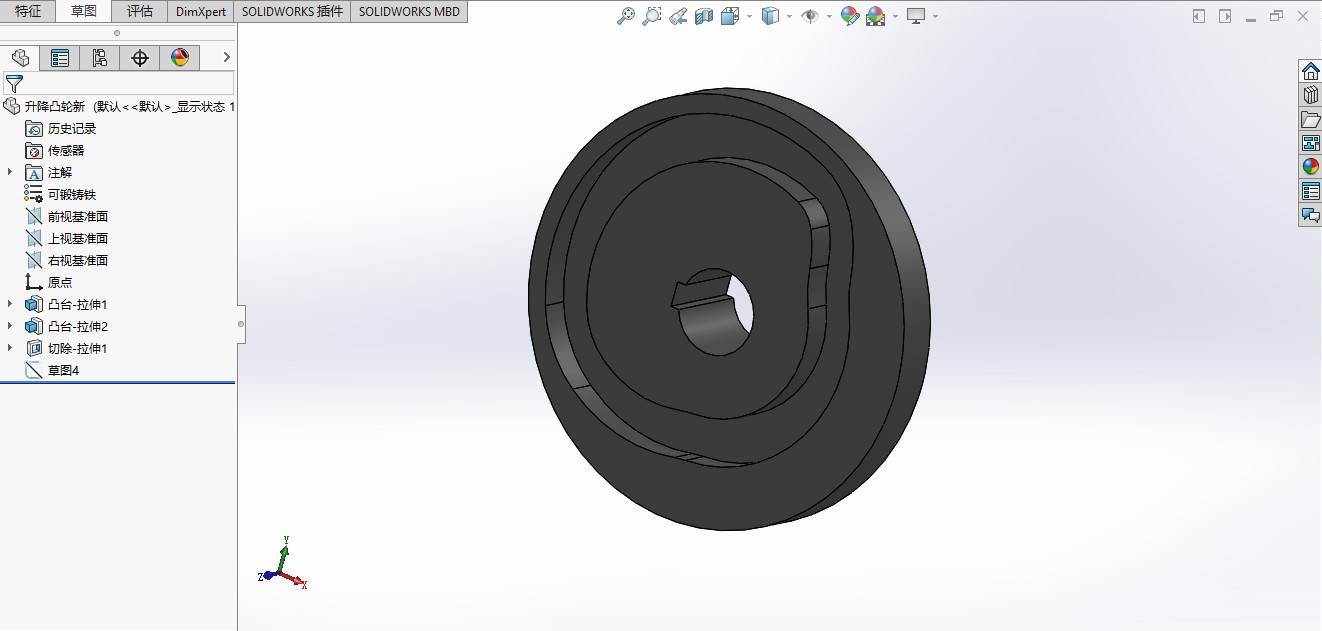Activate the Section View tool
The image size is (1322, 631).
(x=704, y=16)
